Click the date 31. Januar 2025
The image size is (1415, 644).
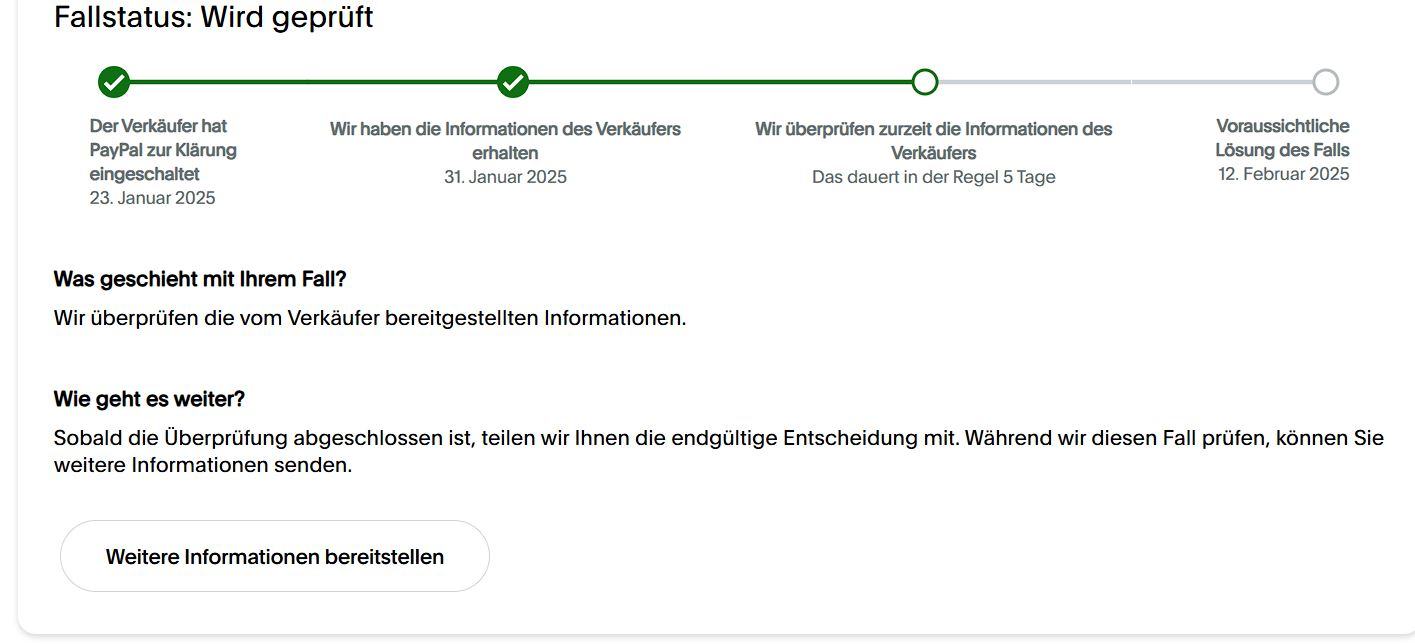505,177
